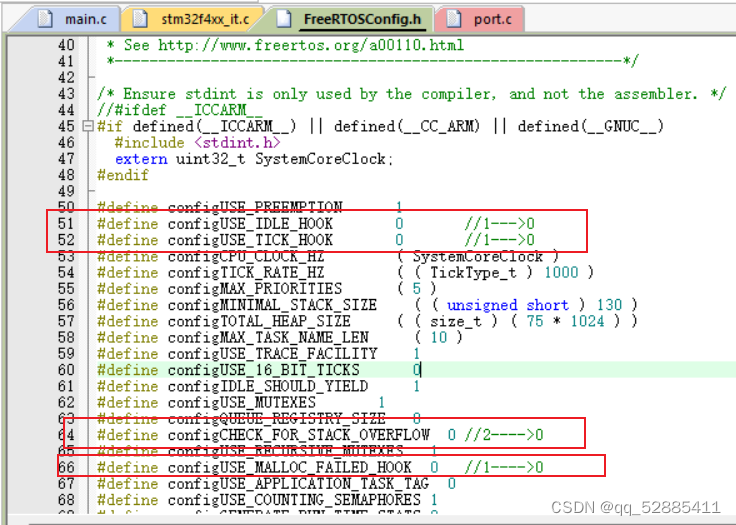
Task: Click the 1024 value on line 57
Action: (588, 321)
